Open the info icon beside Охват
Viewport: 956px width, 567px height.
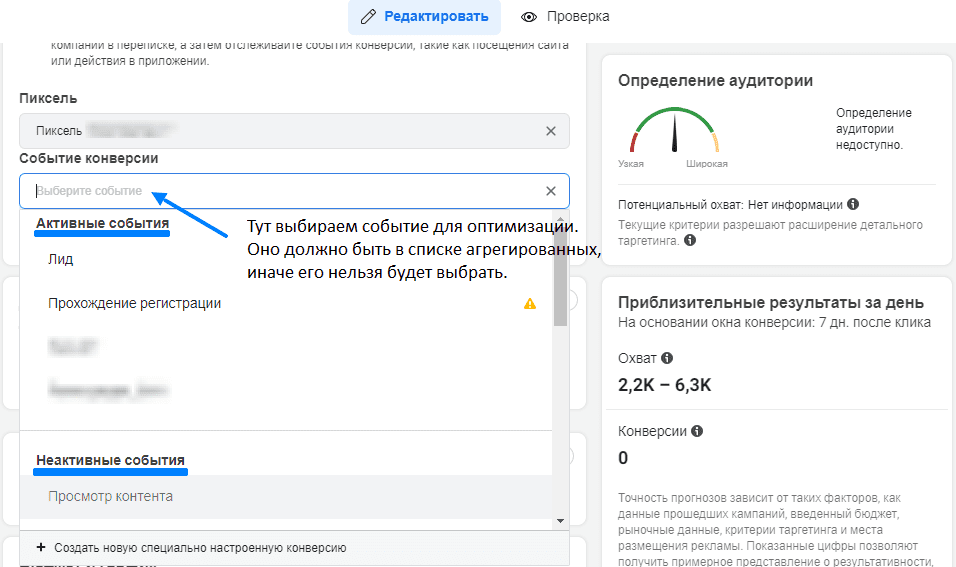click(x=667, y=358)
